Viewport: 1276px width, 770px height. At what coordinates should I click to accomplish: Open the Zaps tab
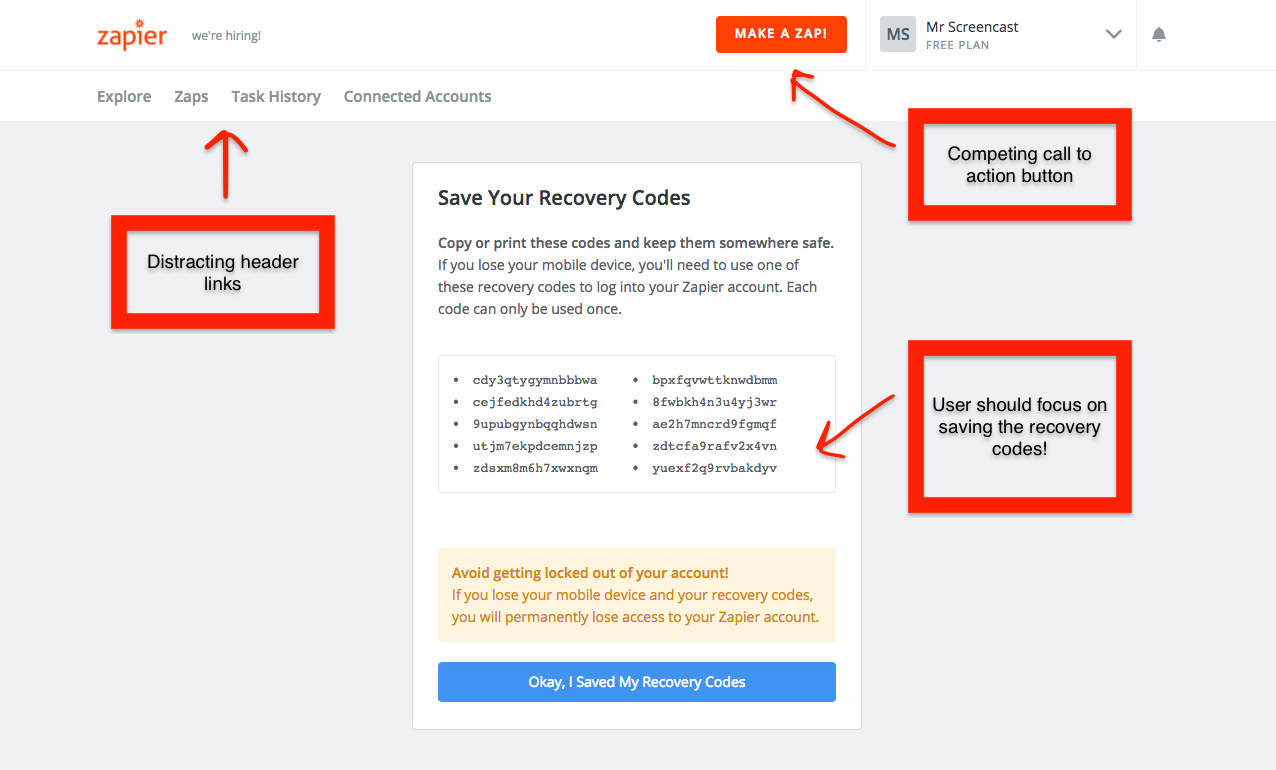[x=191, y=96]
